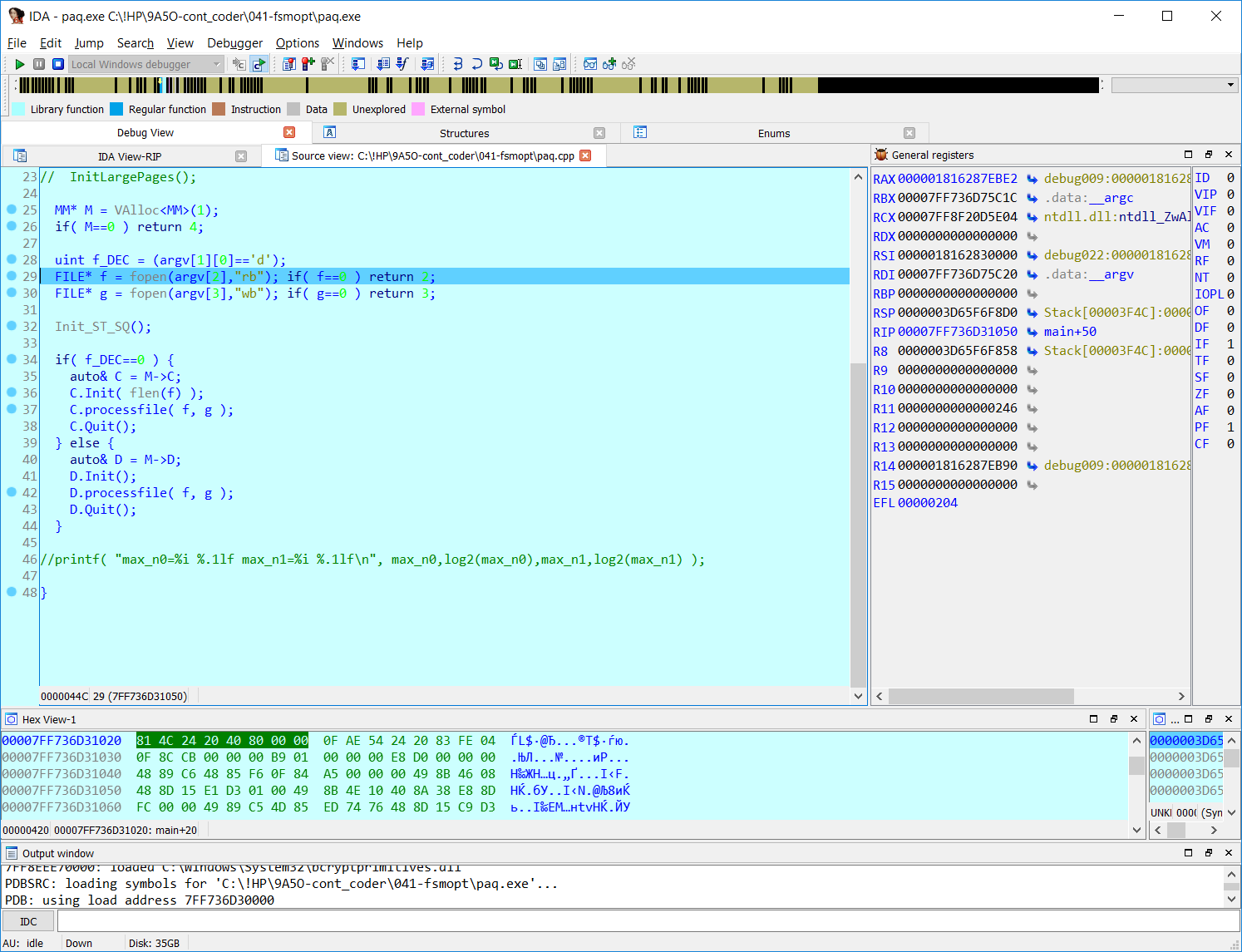Viewport: 1242px width, 952px height.
Task: Click the IDC command input field
Action: click(648, 921)
